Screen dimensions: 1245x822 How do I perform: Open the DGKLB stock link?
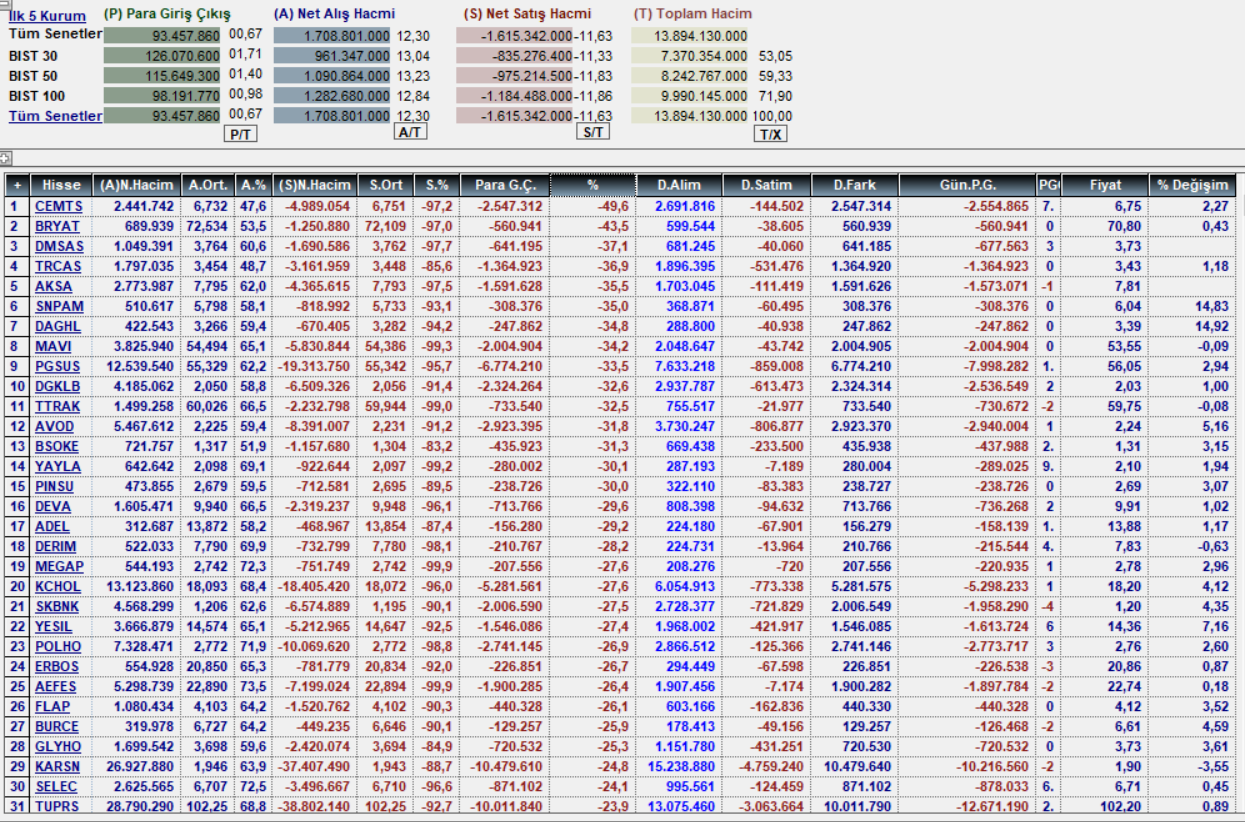[58, 386]
